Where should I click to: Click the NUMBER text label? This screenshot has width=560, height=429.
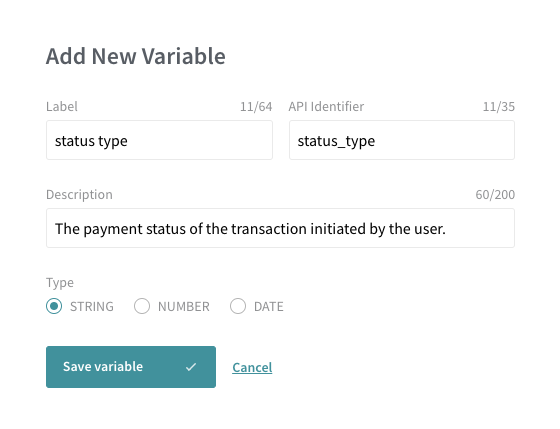point(184,306)
